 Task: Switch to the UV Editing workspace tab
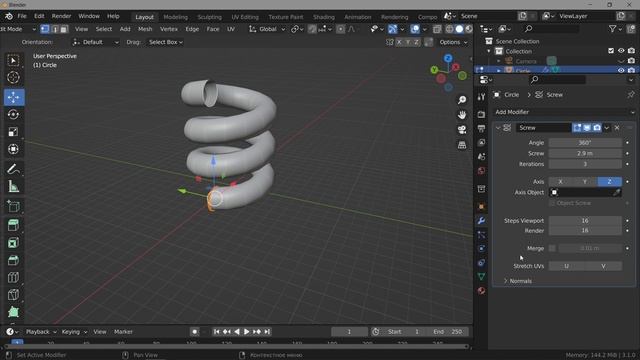coord(245,17)
